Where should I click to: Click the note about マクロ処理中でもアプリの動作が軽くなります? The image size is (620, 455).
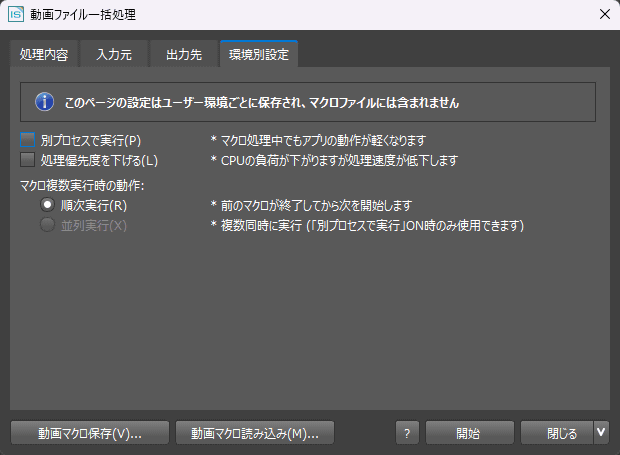pyautogui.click(x=318, y=140)
